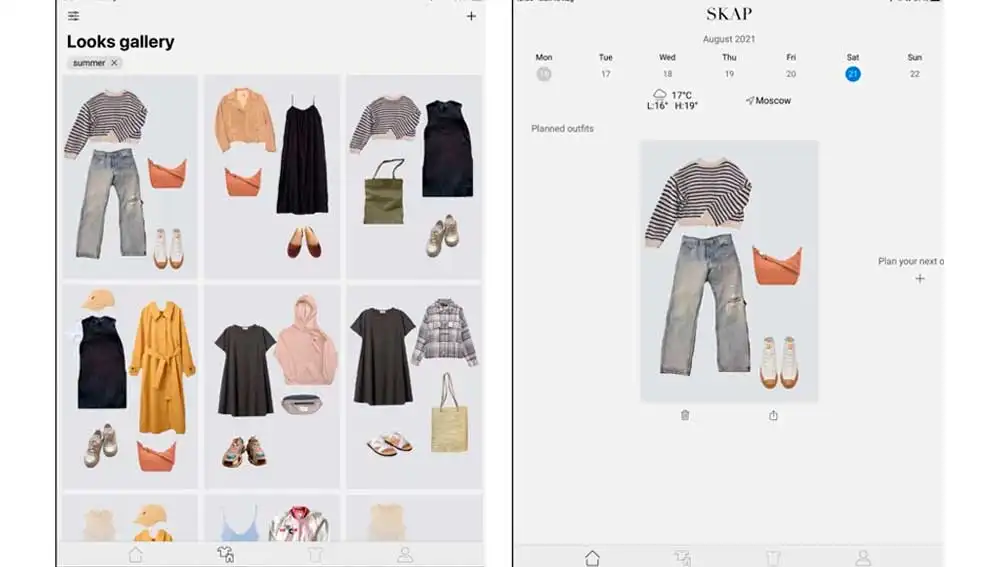
Task: Open the planned outfit card
Action: pos(729,271)
